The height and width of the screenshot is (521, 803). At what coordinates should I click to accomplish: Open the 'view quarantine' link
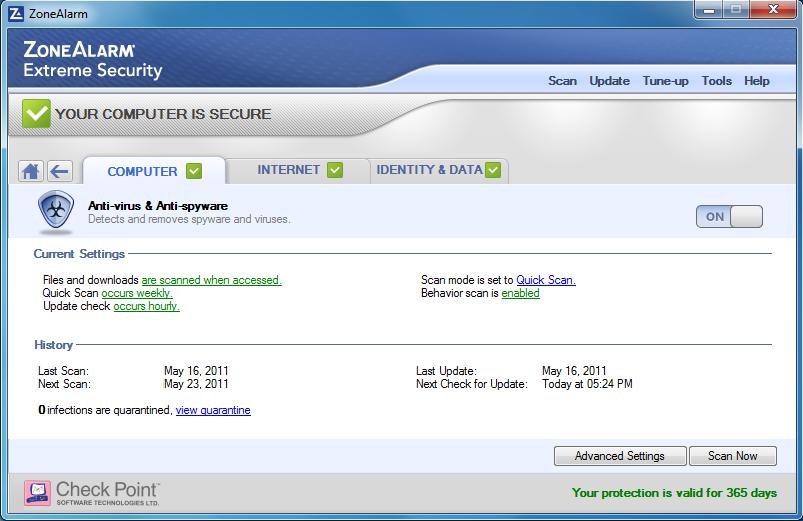tap(213, 410)
